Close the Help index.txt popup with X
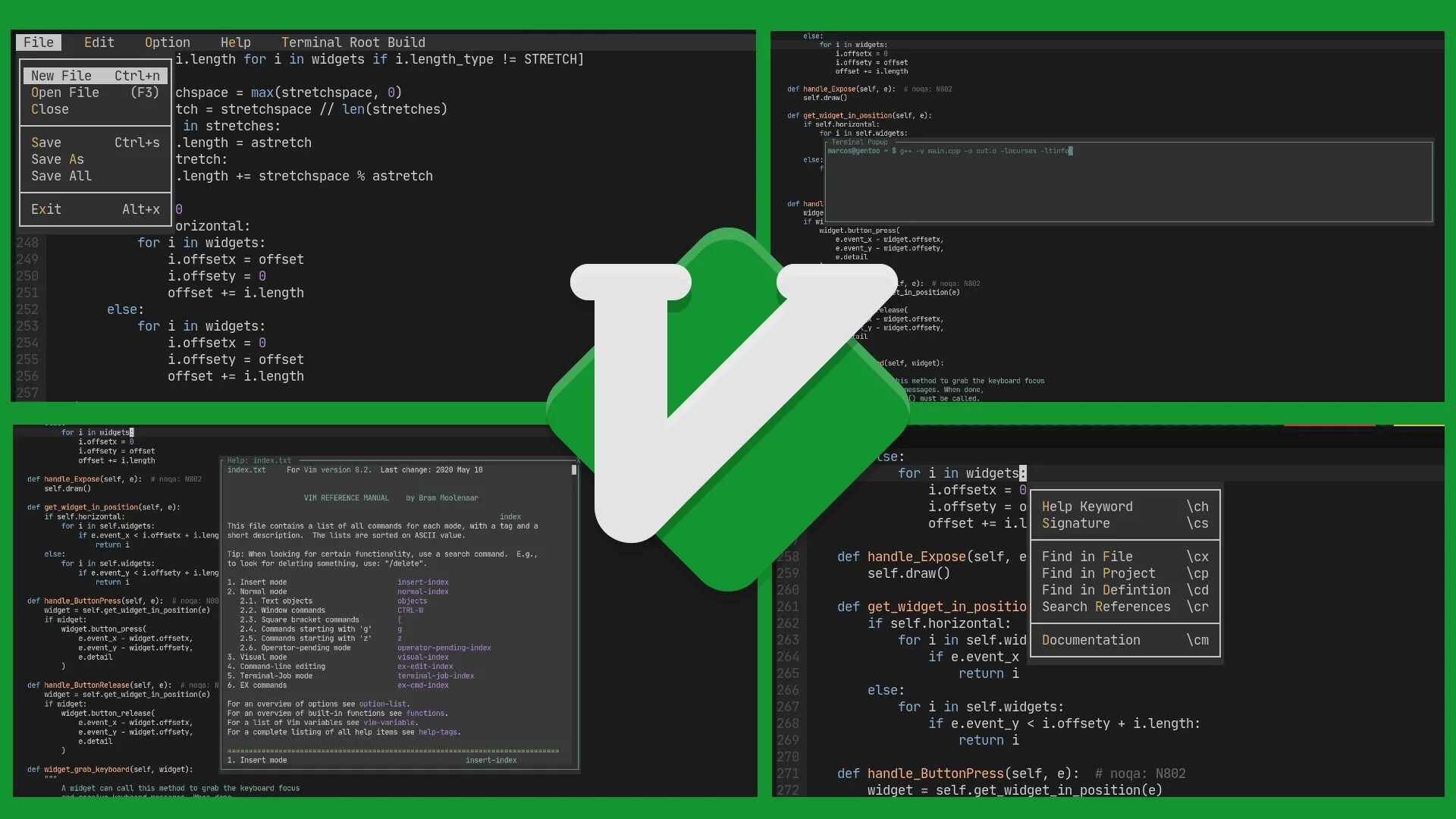This screenshot has height=819, width=1456. tap(578, 460)
